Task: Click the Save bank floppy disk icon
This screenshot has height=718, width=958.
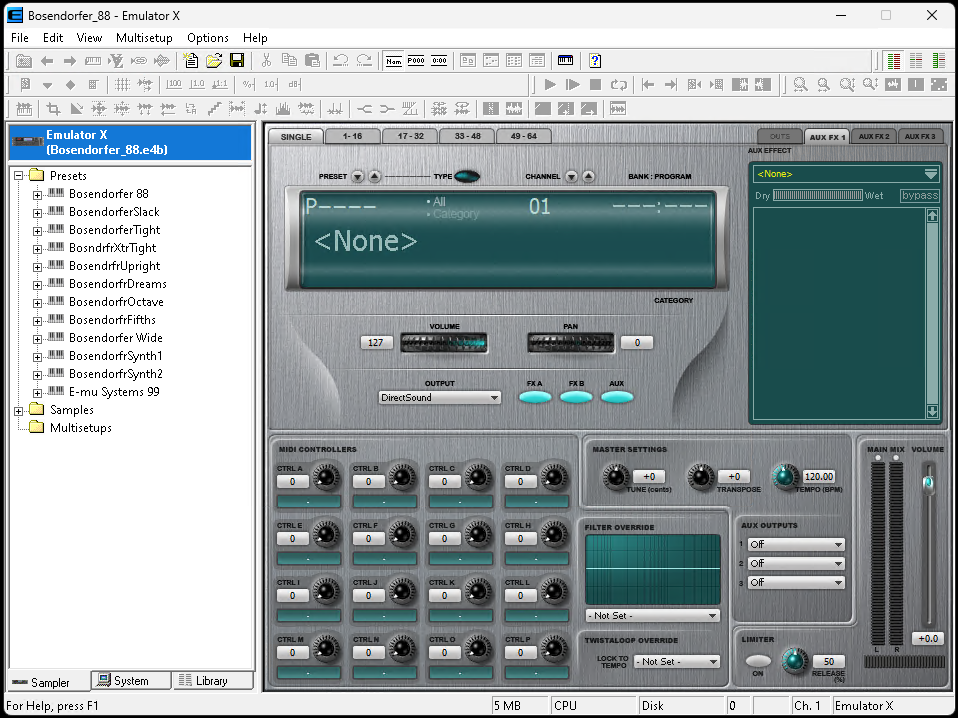Action: pyautogui.click(x=237, y=61)
